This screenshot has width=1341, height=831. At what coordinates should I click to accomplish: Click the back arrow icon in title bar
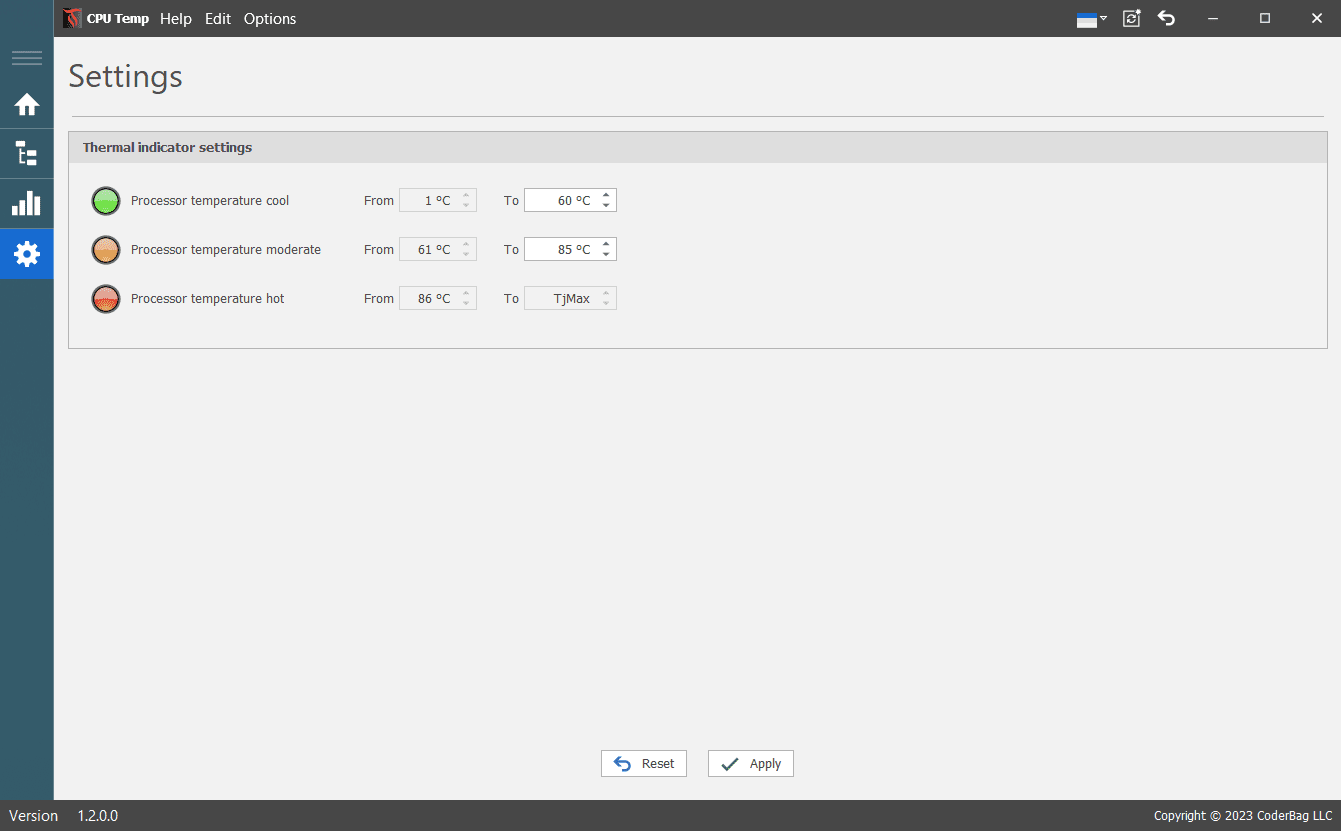[1166, 18]
